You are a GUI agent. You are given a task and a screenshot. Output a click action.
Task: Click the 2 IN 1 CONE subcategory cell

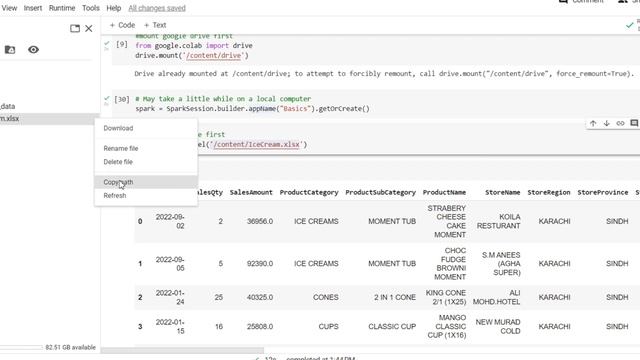pos(395,297)
